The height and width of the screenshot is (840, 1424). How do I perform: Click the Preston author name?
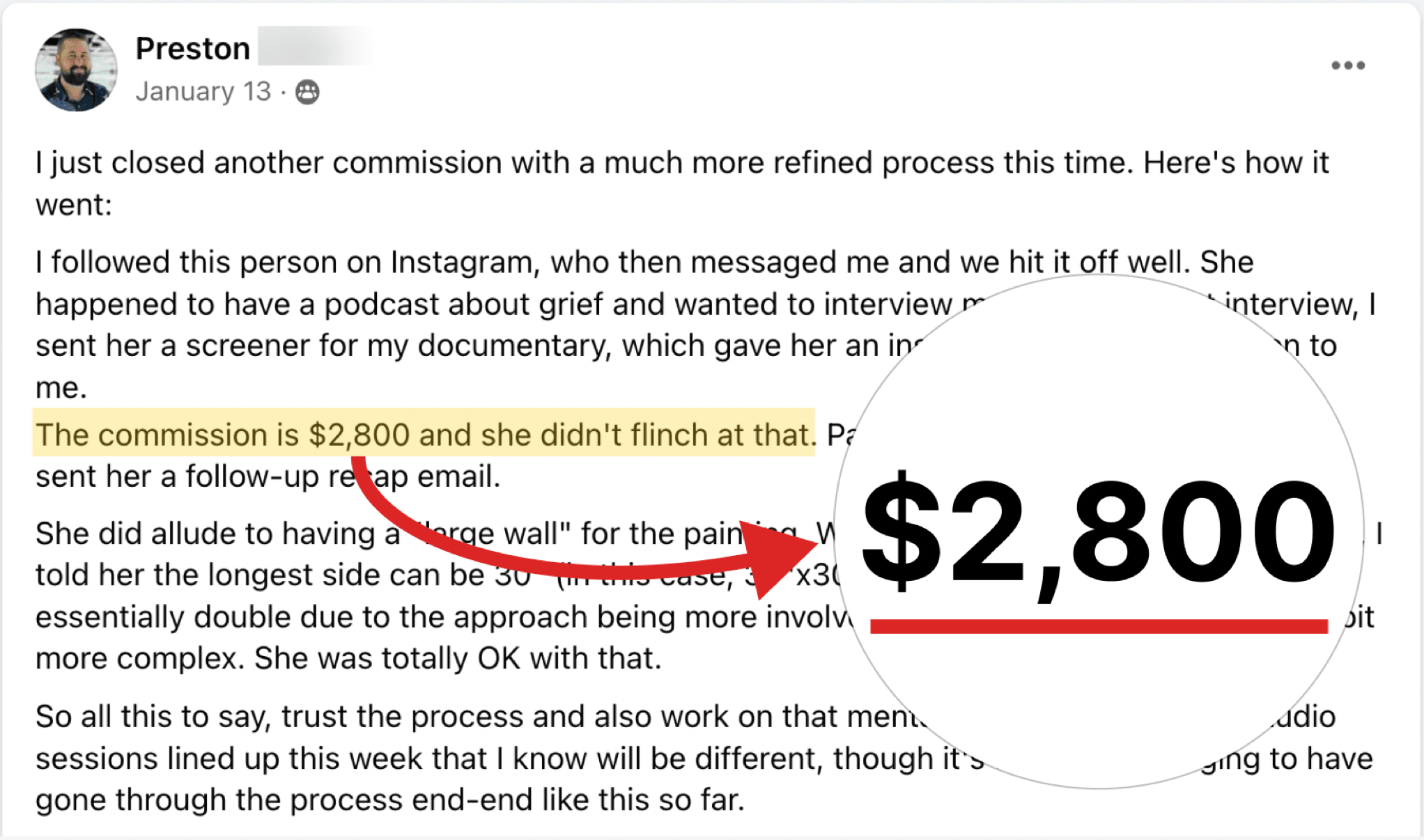coord(192,49)
